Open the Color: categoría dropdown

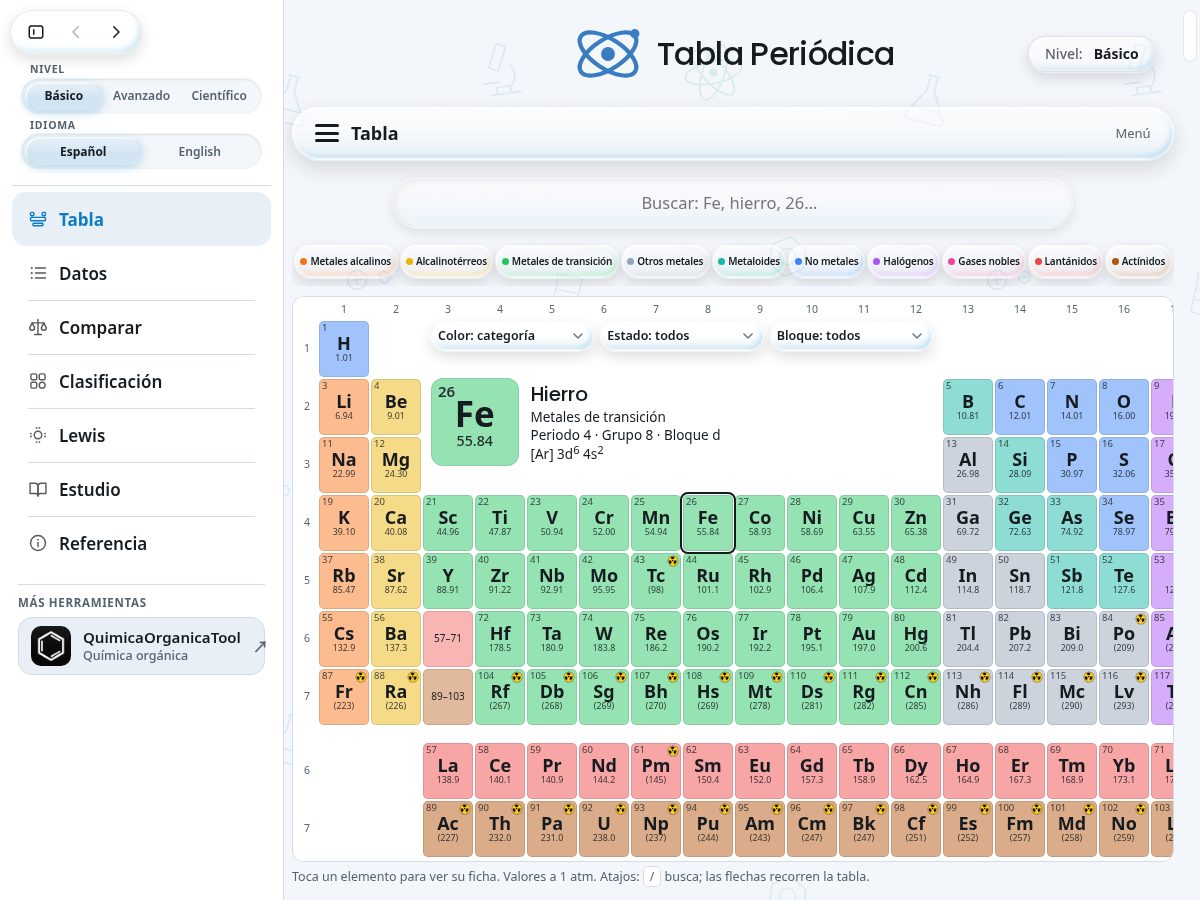[x=512, y=336]
